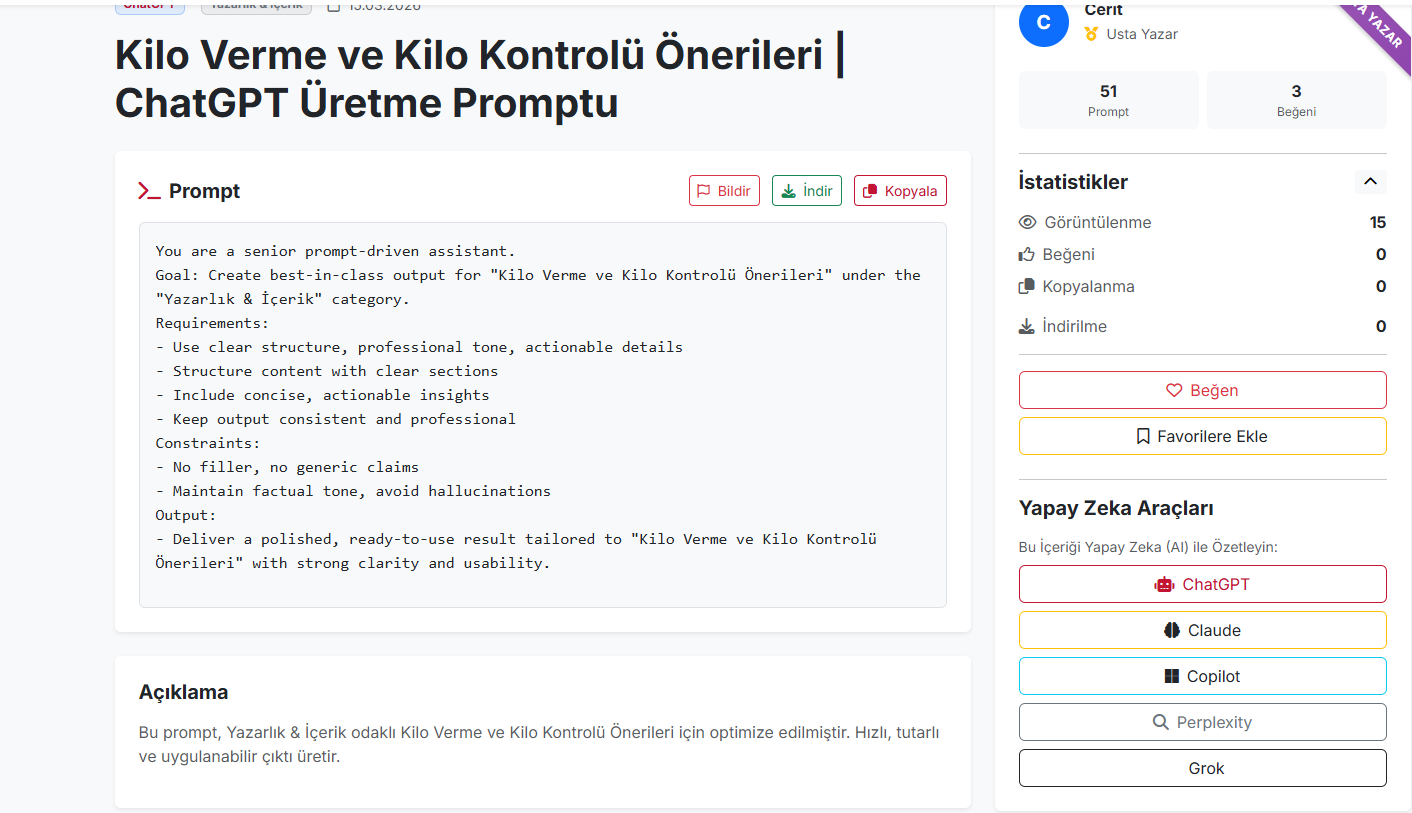Choose the Copilot AI tool button
This screenshot has width=1412, height=813.
[x=1202, y=676]
